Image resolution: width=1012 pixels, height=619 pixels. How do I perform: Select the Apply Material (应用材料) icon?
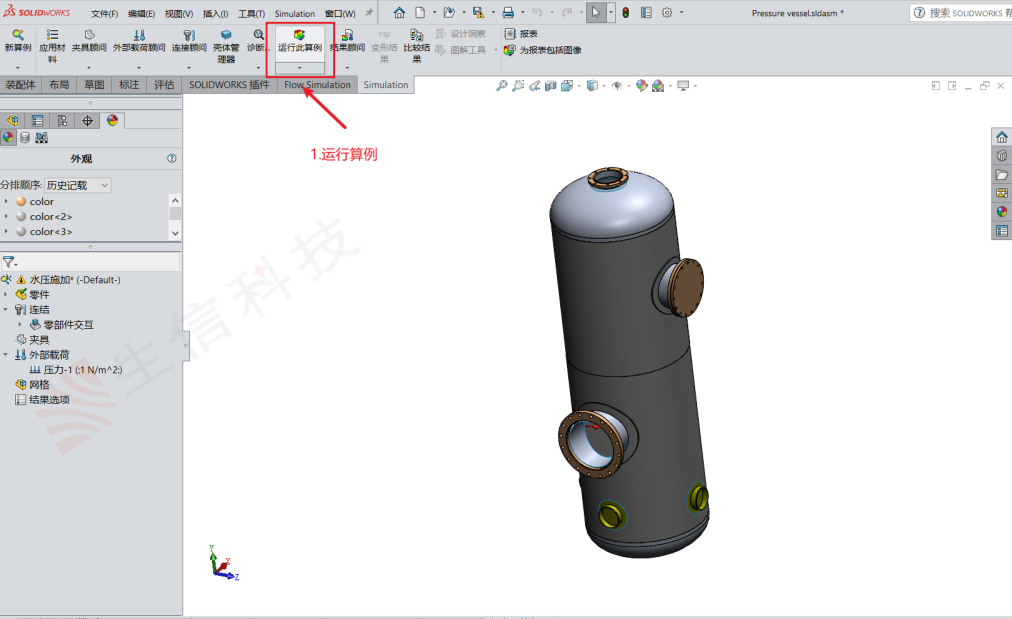coord(52,35)
